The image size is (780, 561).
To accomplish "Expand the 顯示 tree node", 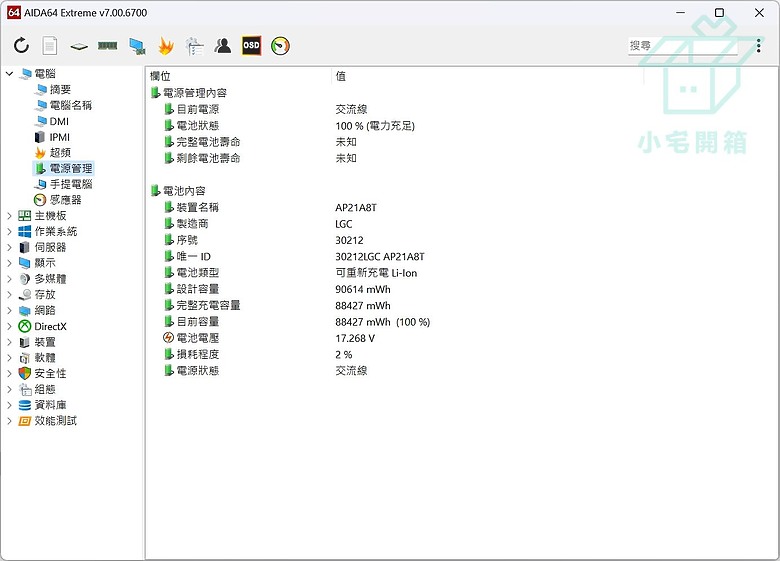I will pyautogui.click(x=9, y=263).
